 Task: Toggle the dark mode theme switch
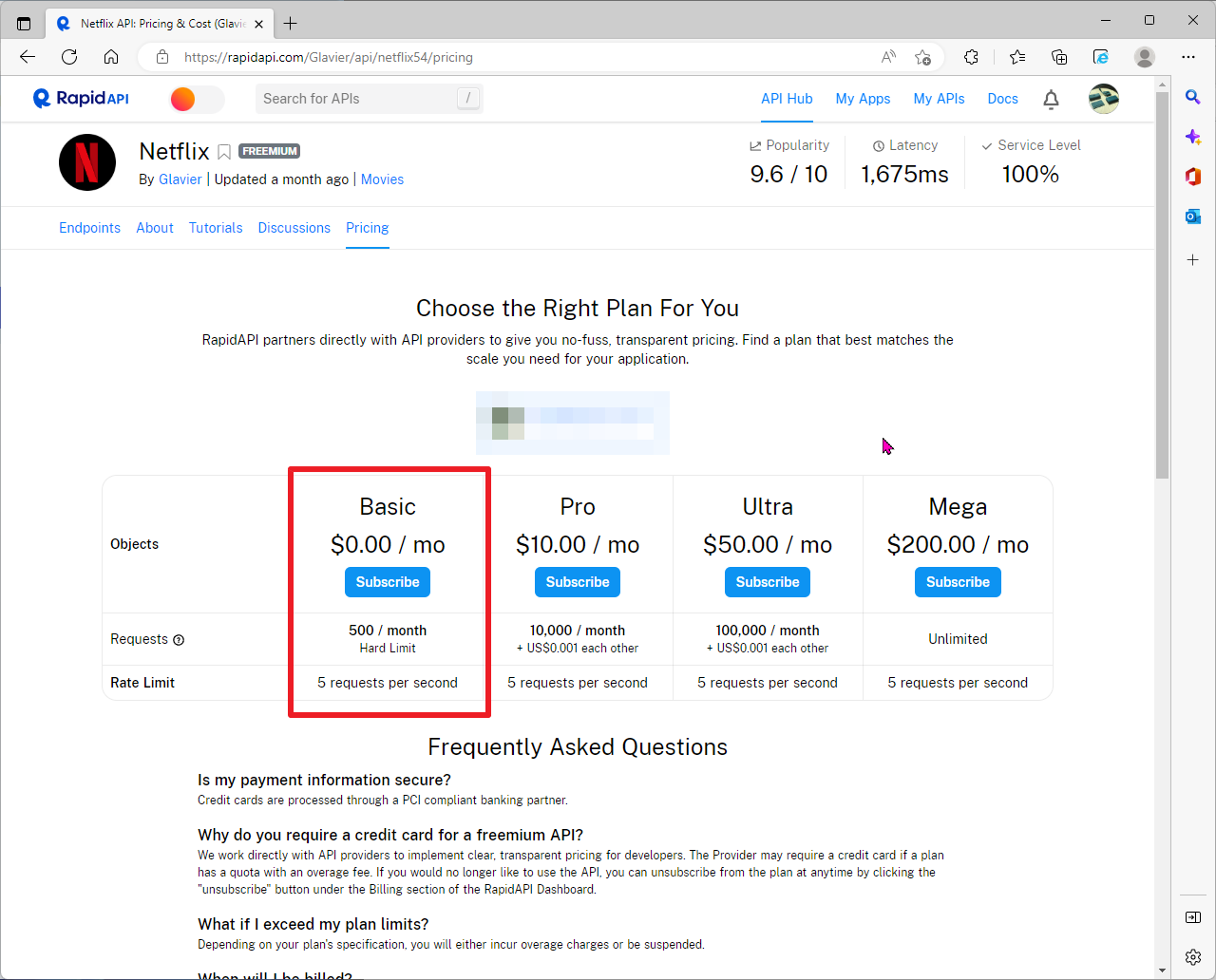pos(197,99)
